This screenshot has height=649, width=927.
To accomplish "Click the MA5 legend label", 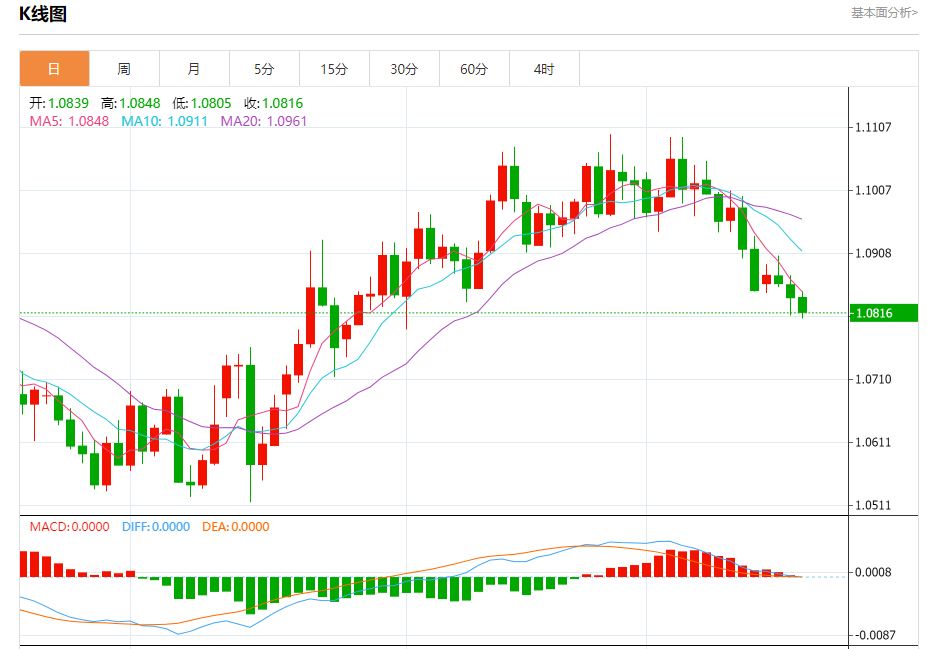I will [69, 121].
